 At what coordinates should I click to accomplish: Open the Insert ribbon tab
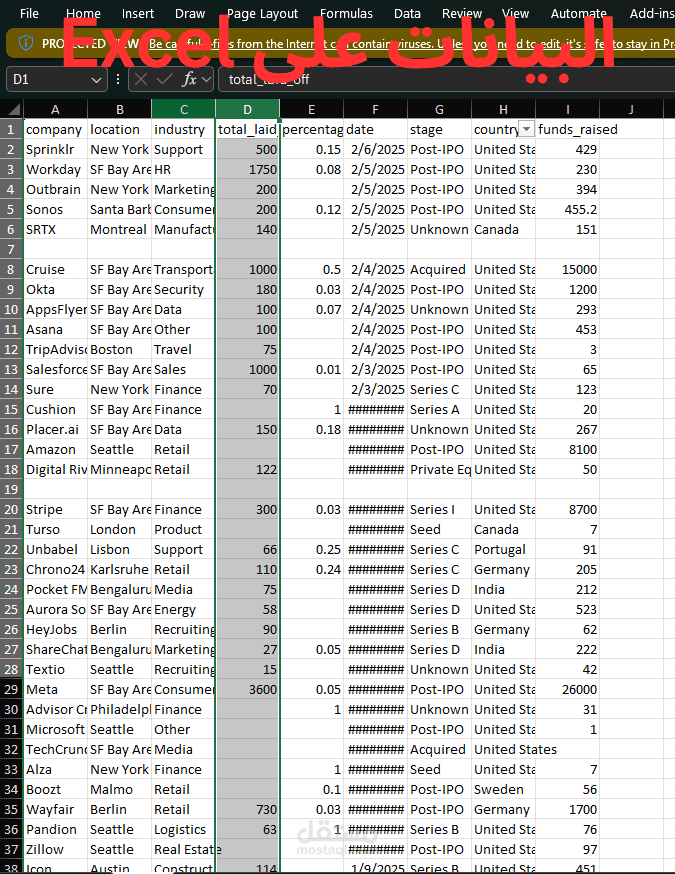click(x=138, y=13)
